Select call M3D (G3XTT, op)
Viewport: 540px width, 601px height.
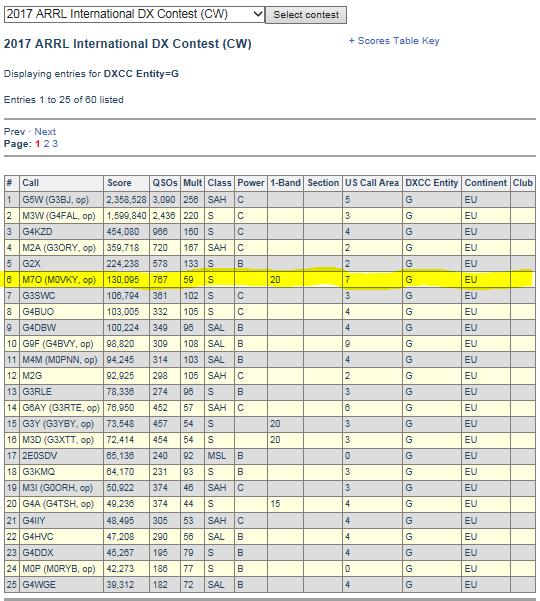click(58, 440)
